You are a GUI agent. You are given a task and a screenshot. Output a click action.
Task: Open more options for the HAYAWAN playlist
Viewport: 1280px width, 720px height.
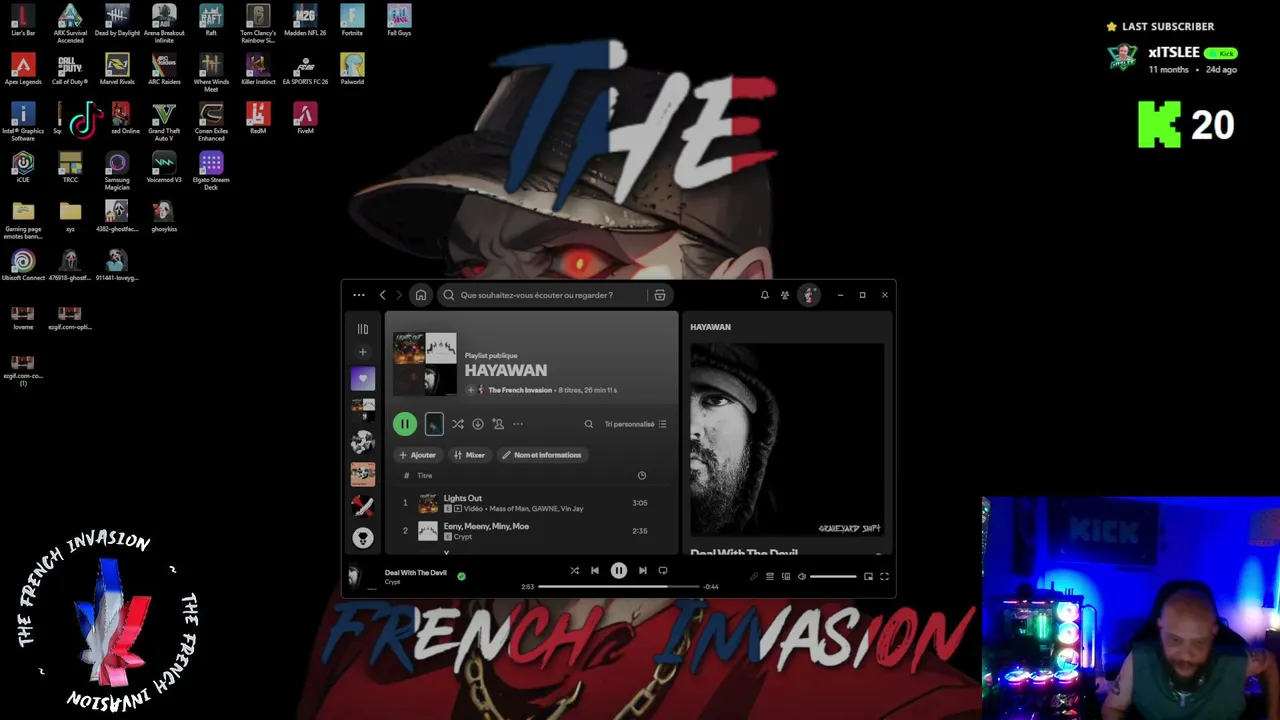pyautogui.click(x=518, y=424)
